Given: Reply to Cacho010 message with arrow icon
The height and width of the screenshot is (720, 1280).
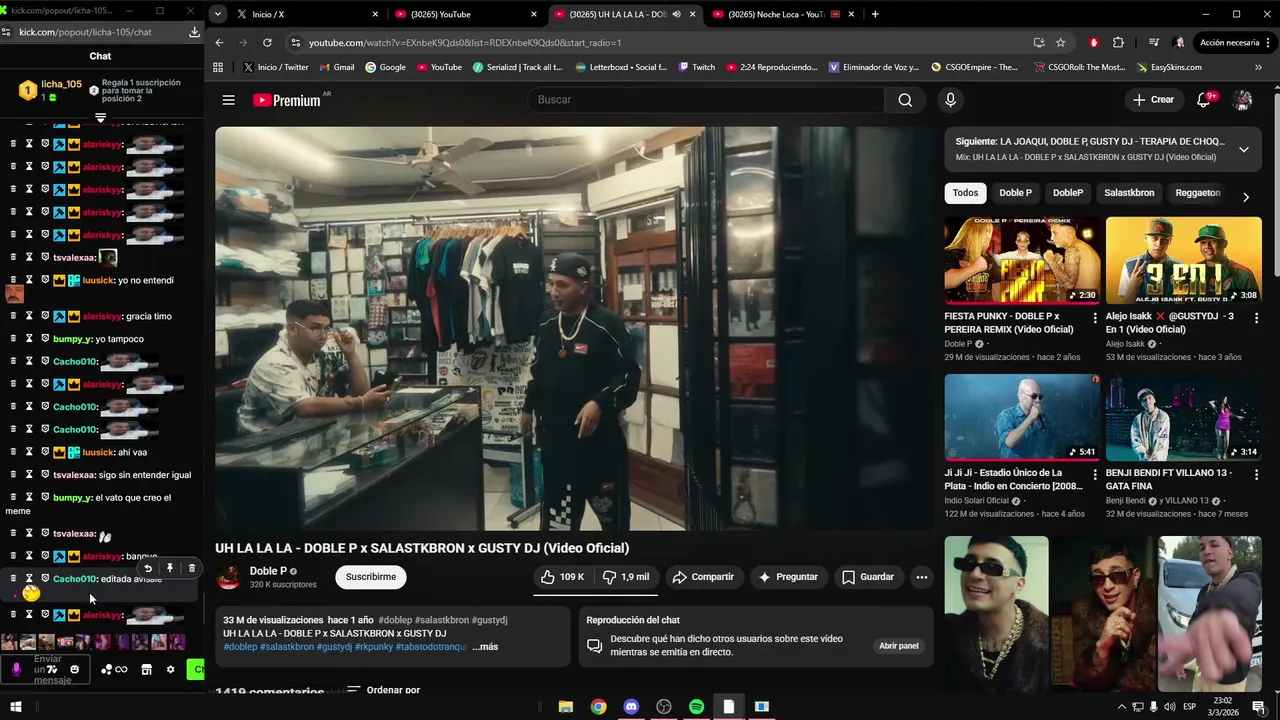Looking at the screenshot, I should tap(148, 568).
